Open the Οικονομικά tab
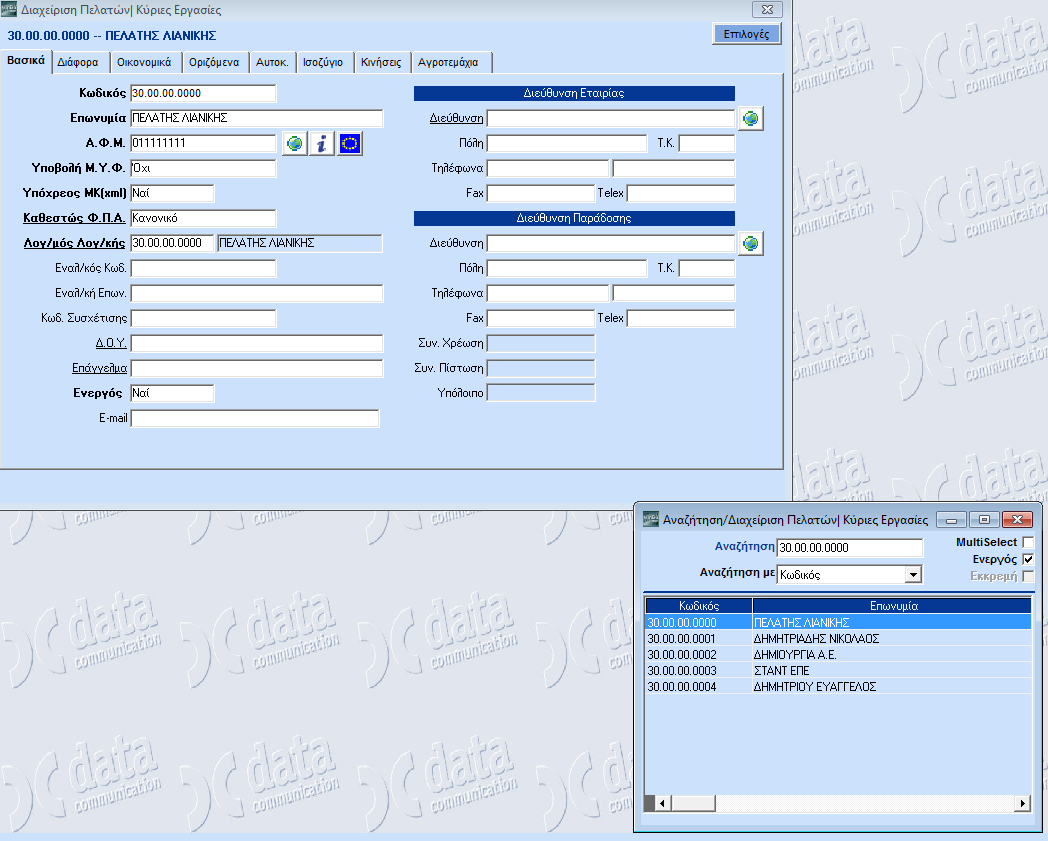Image resolution: width=1048 pixels, height=841 pixels. click(144, 62)
